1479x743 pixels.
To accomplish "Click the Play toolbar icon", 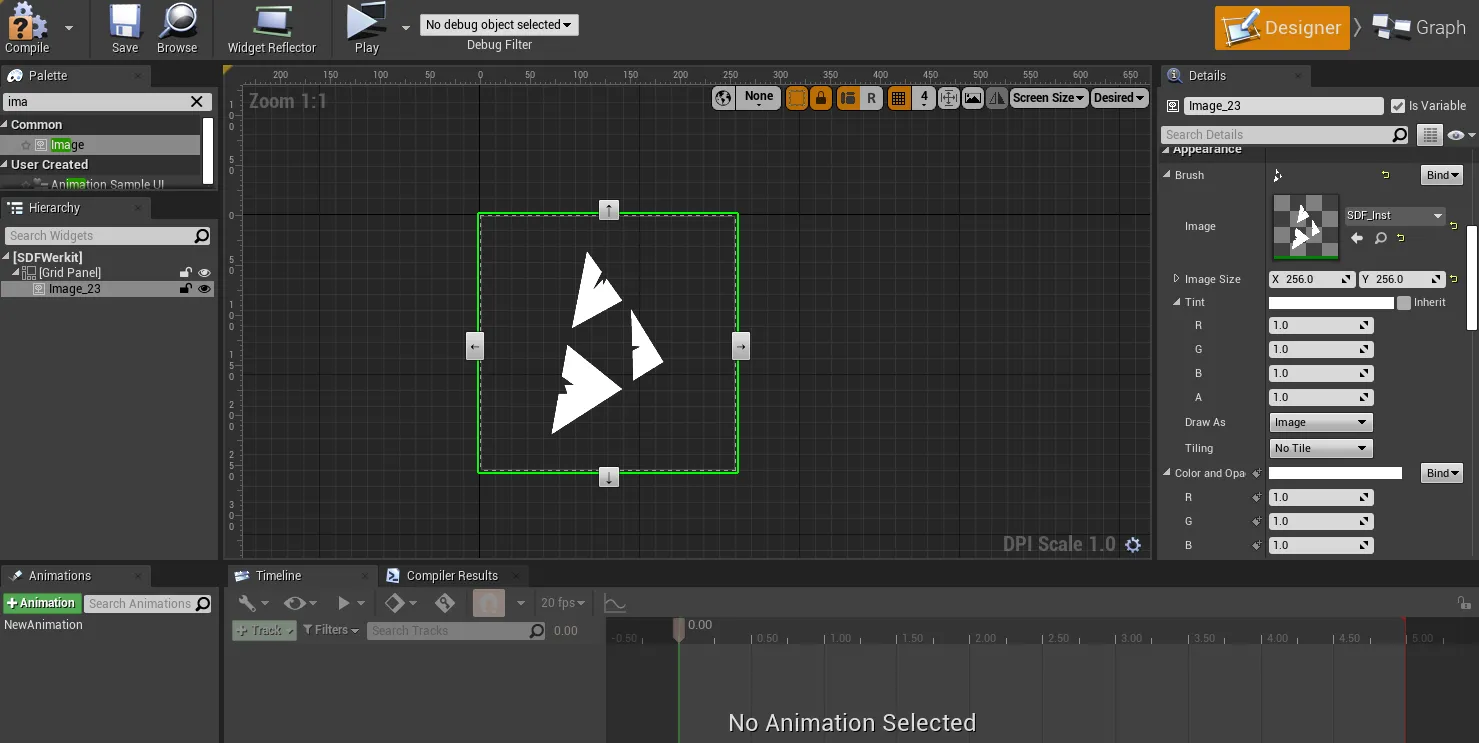I will click(x=366, y=22).
